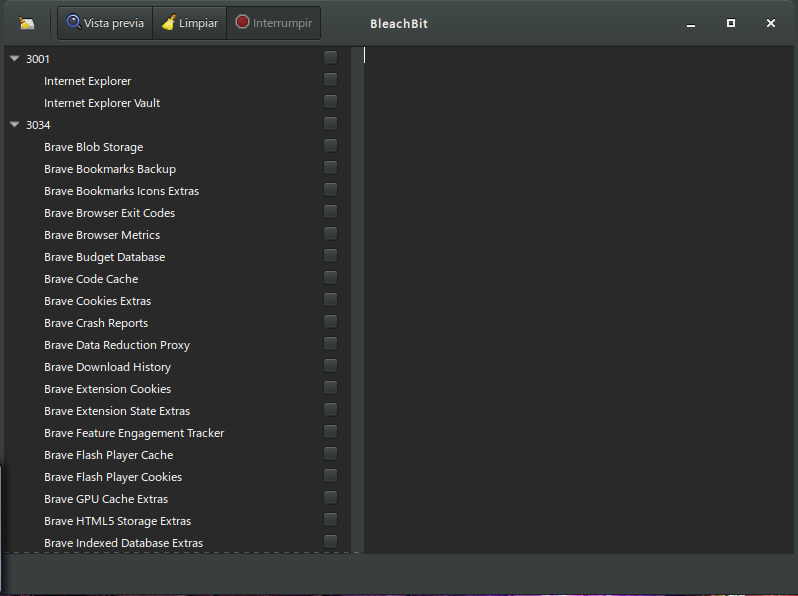The height and width of the screenshot is (596, 798).
Task: Select Brave Indexed Database Extras entry
Action: coord(124,543)
